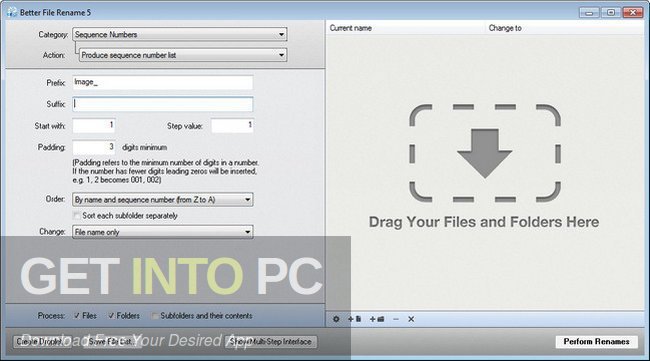Click the Step value field
Image resolution: width=650 pixels, height=361 pixels.
[232, 126]
